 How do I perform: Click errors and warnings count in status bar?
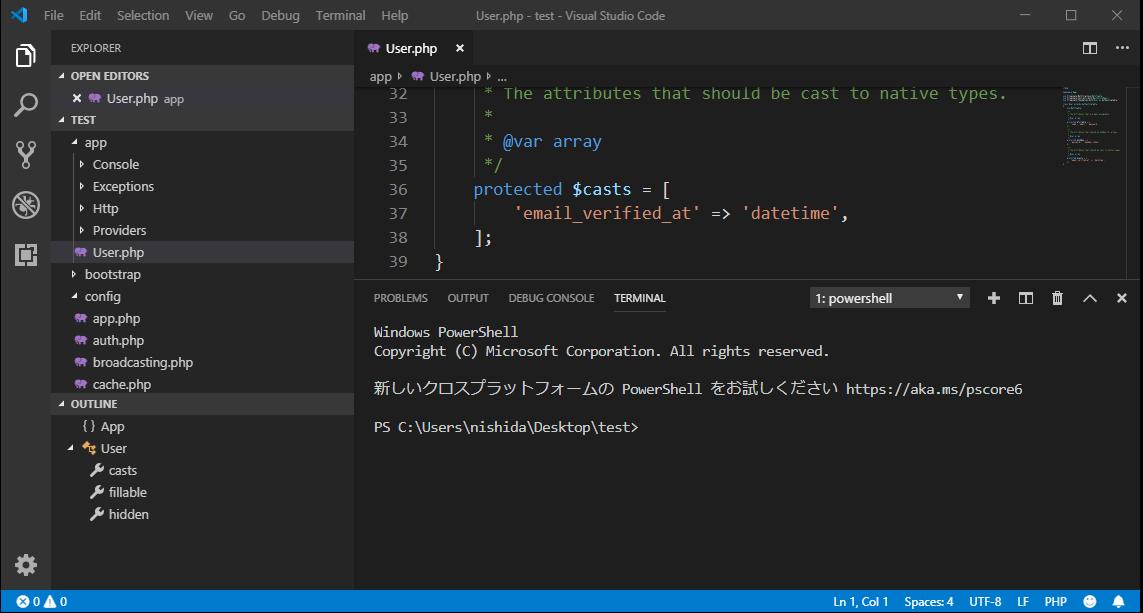coord(42,602)
